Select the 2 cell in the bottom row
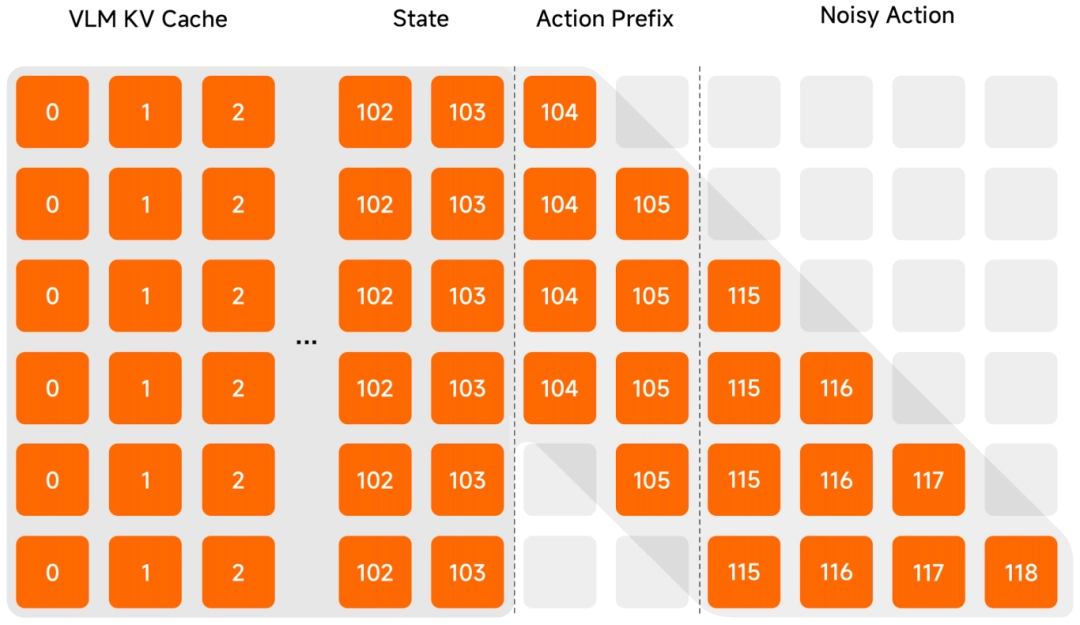This screenshot has height=625, width=1080. (x=238, y=572)
